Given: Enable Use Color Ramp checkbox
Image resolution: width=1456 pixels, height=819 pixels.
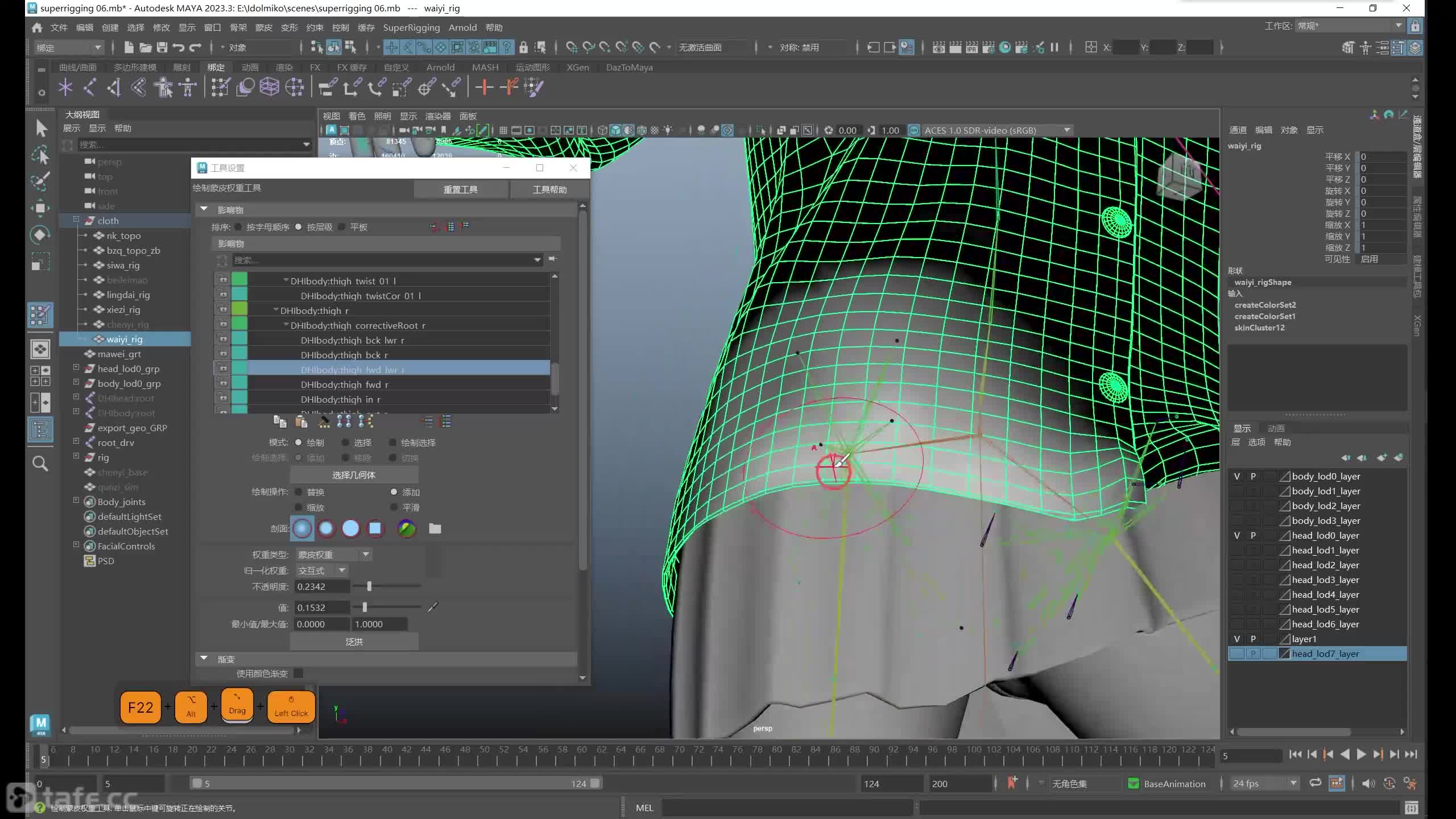Looking at the screenshot, I should pos(299,673).
